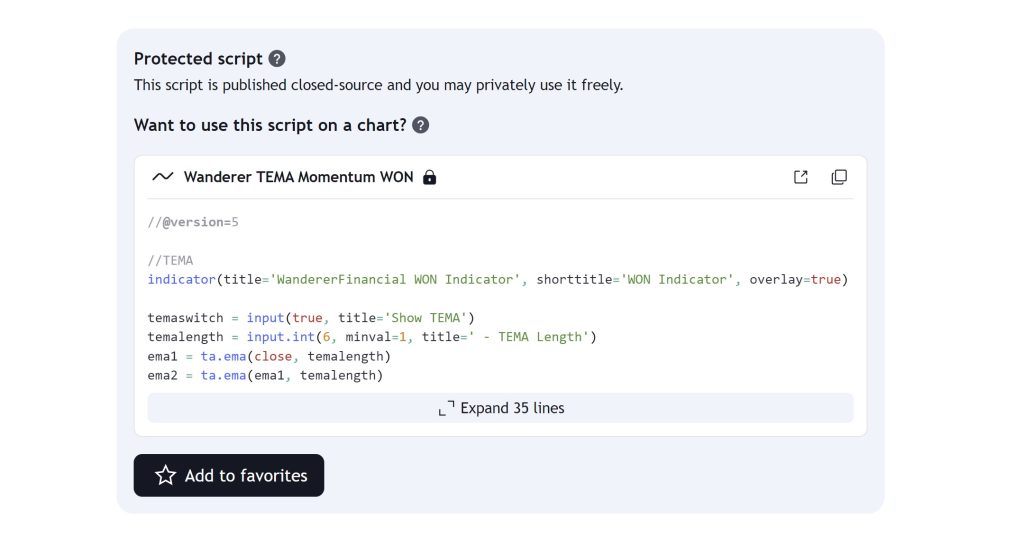Click the Protected script heading text
Screen dimensions: 1024x538
pos(198,59)
